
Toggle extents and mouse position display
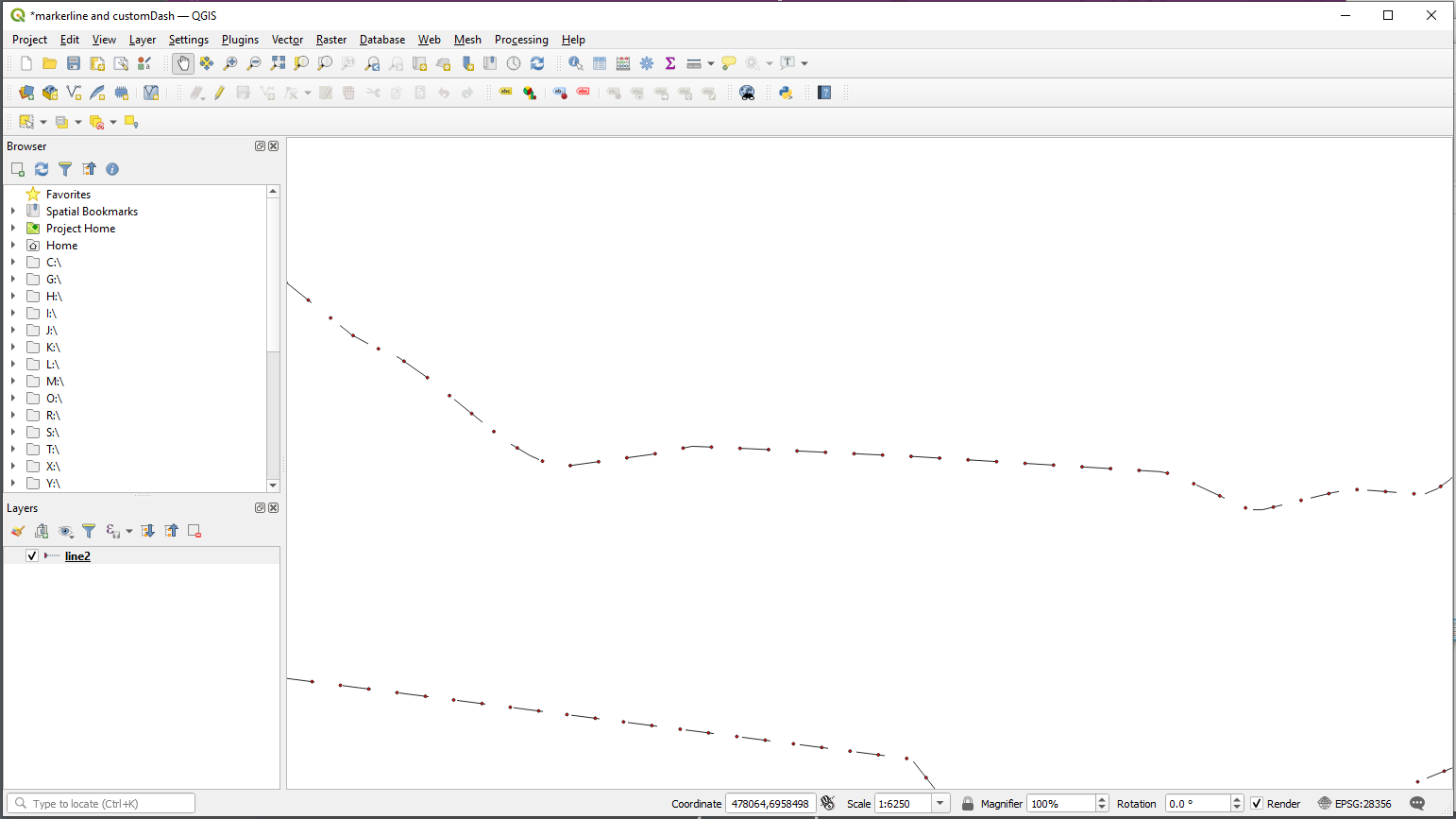pos(828,804)
